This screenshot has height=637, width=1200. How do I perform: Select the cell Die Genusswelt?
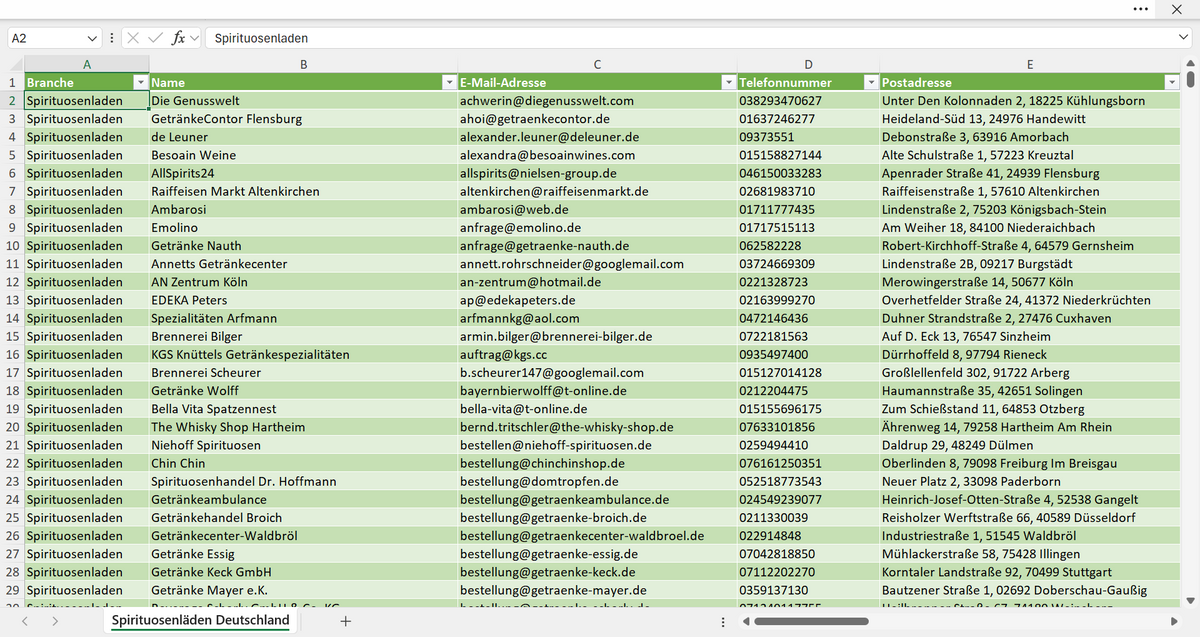[x=304, y=100]
